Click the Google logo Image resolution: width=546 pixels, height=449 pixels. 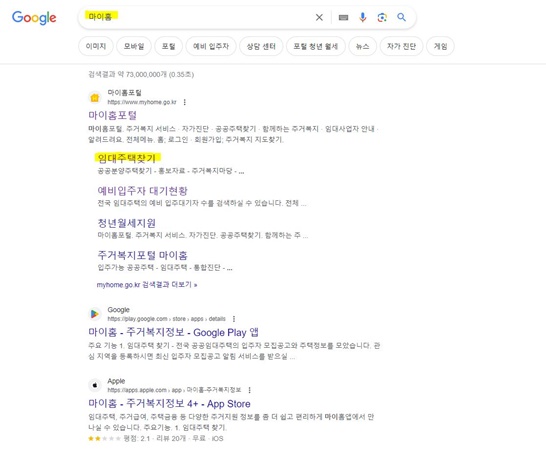click(x=34, y=17)
